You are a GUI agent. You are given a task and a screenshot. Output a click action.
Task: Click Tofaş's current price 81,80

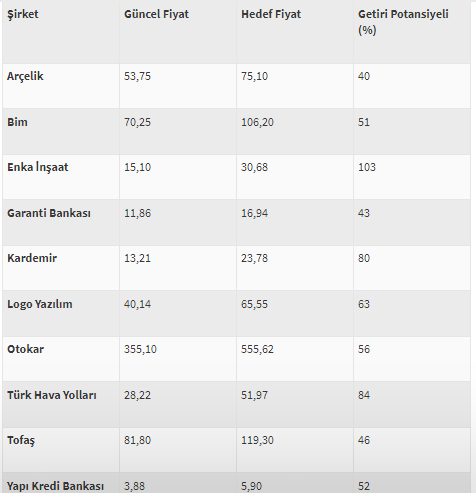pyautogui.click(x=137, y=440)
